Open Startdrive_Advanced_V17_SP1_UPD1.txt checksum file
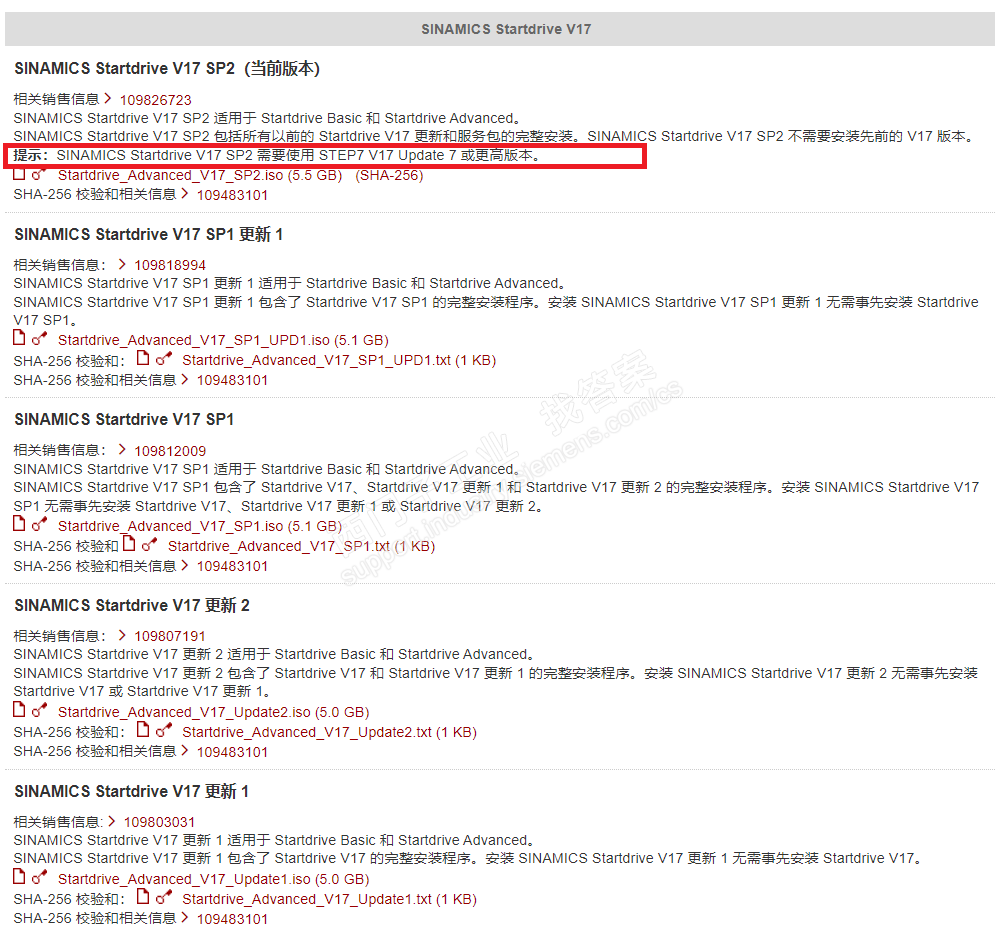 coord(339,360)
